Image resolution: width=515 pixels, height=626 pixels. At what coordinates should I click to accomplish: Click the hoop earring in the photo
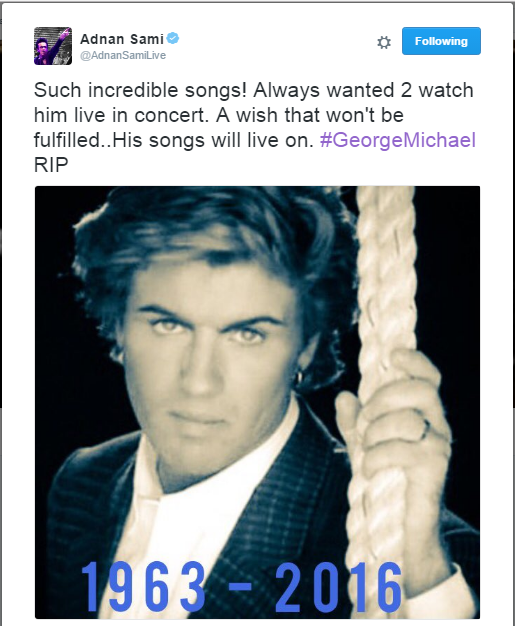pos(299,378)
